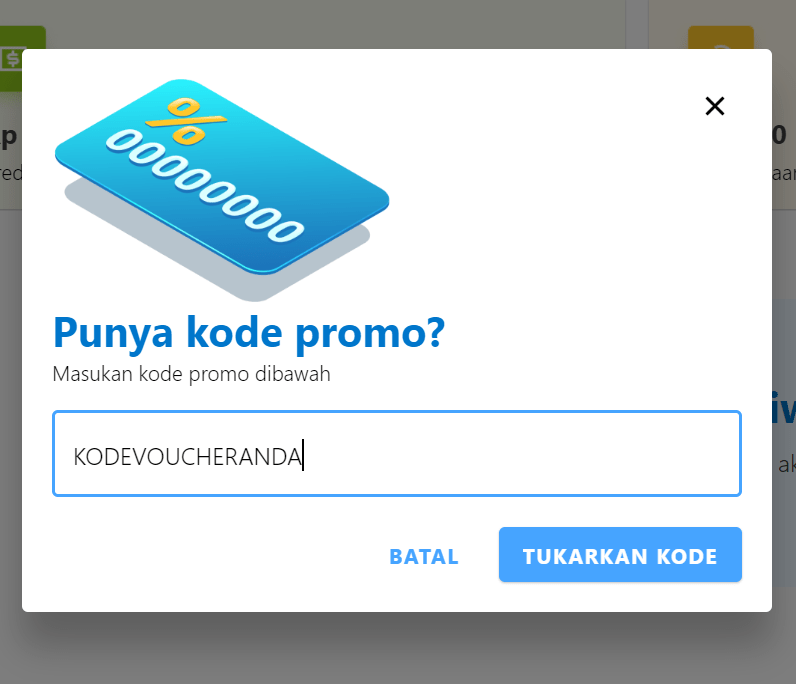Focus the promo code input field
Image resolution: width=796 pixels, height=684 pixels.
point(396,453)
